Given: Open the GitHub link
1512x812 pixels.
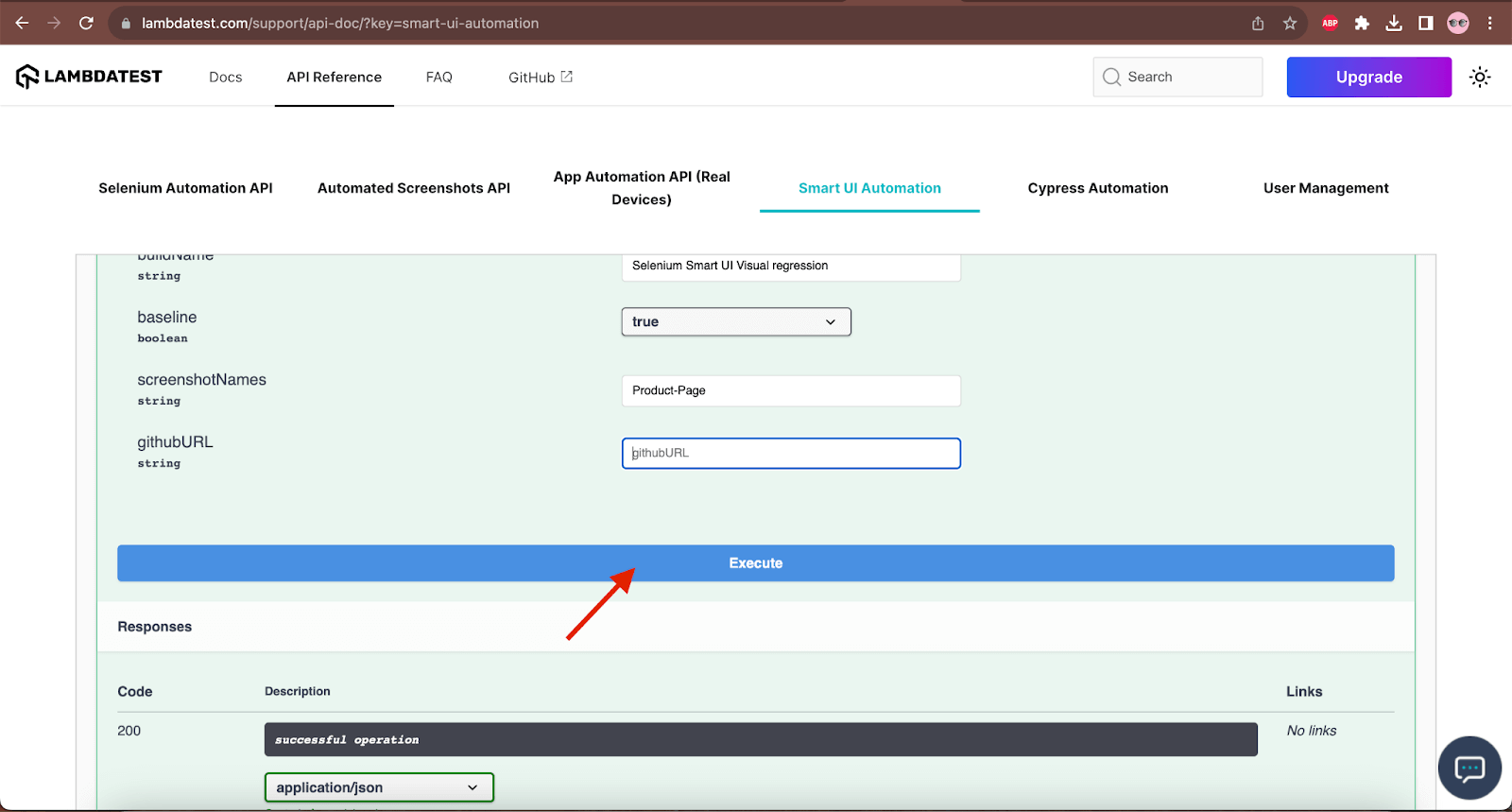Looking at the screenshot, I should pos(532,78).
